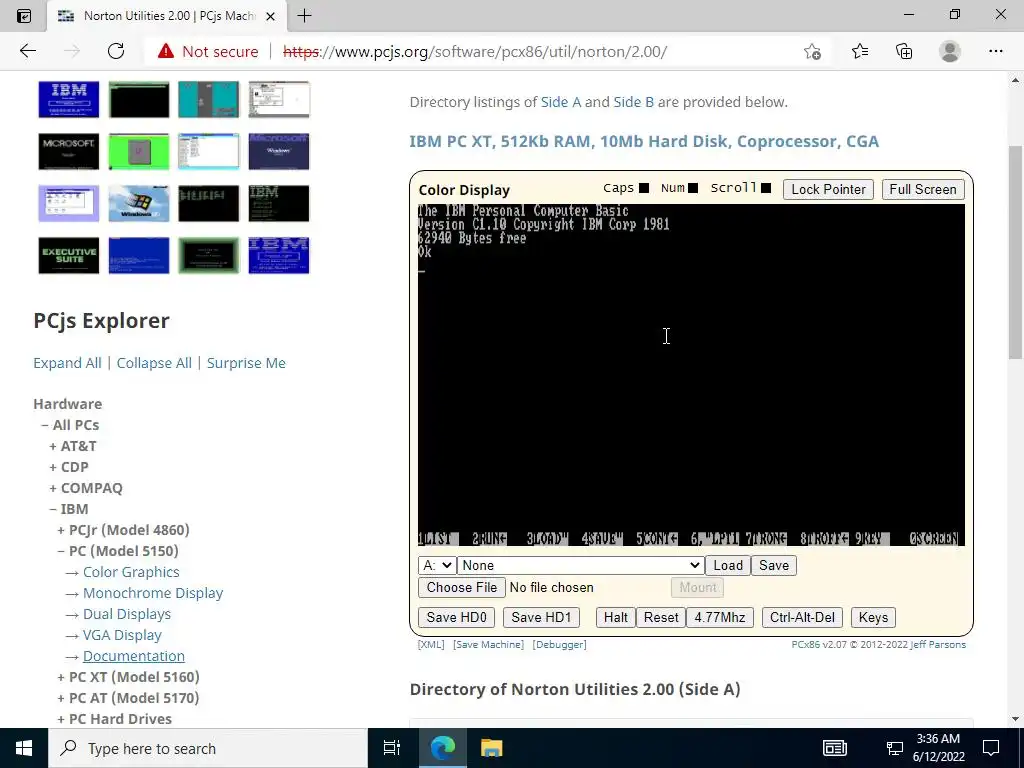Click Lock Pointer button

[828, 189]
